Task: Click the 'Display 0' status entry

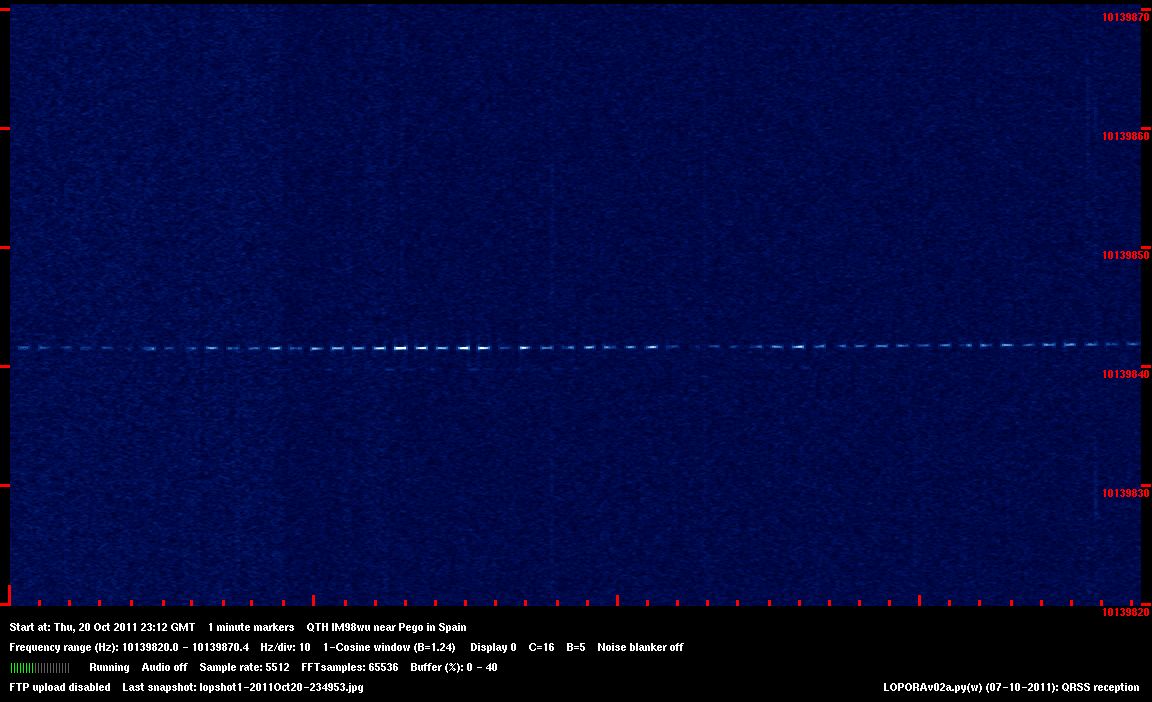Action: point(493,647)
